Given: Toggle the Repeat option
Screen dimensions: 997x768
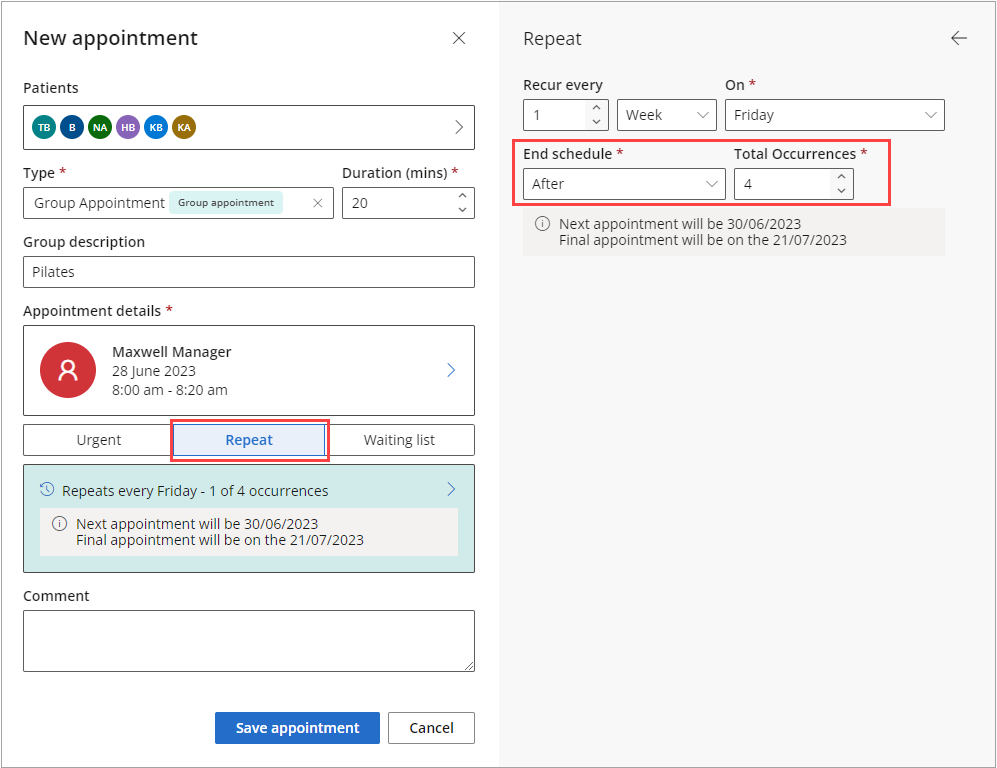Looking at the screenshot, I should (x=249, y=440).
